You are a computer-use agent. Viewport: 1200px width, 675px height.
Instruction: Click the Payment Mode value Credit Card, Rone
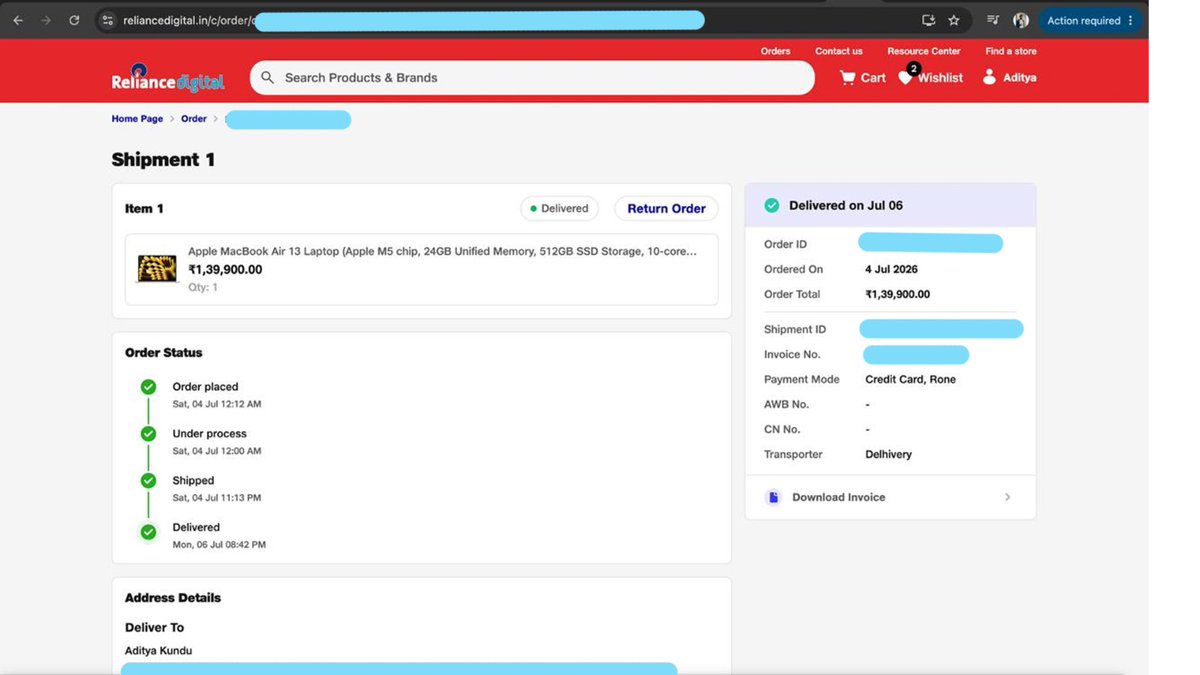click(x=910, y=379)
